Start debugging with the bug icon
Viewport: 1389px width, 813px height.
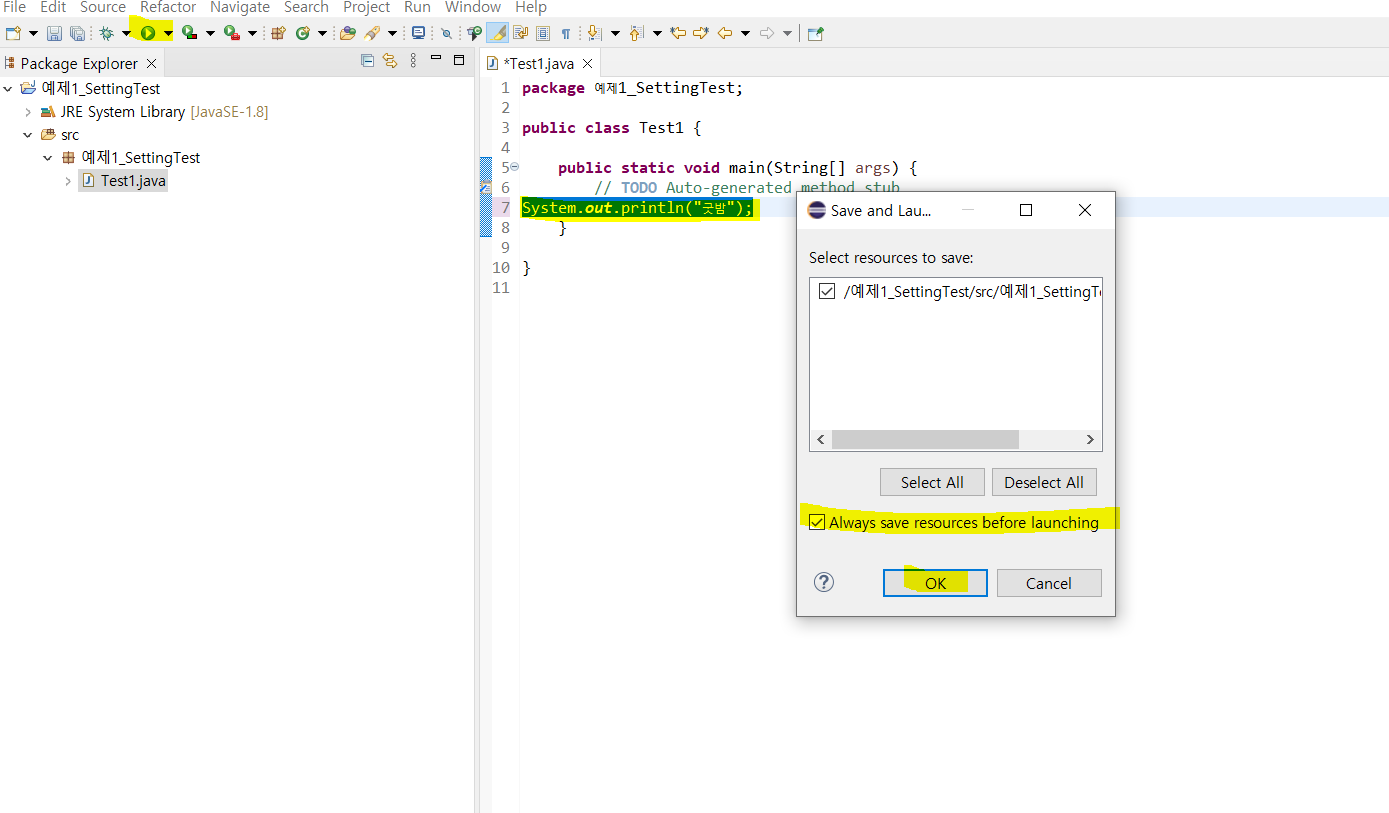click(106, 33)
